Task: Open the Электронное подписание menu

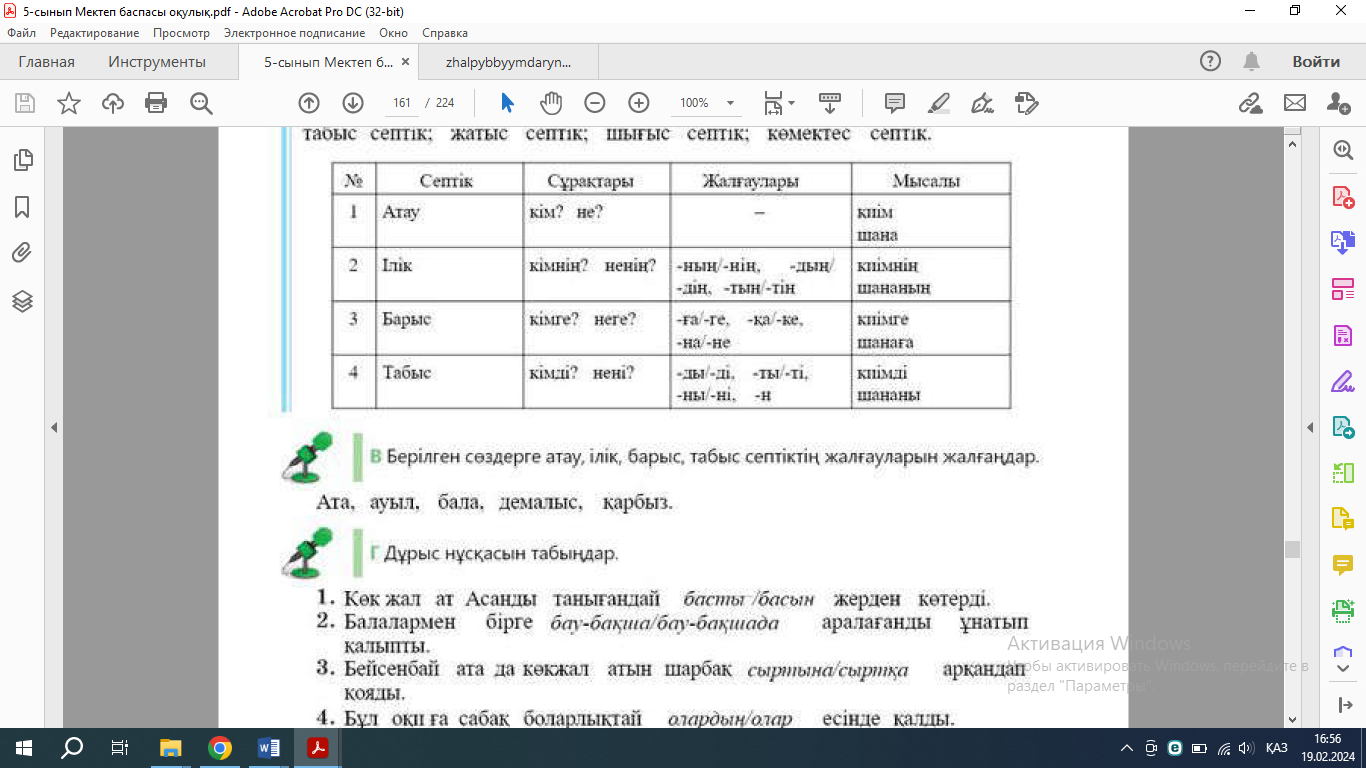Action: (294, 33)
